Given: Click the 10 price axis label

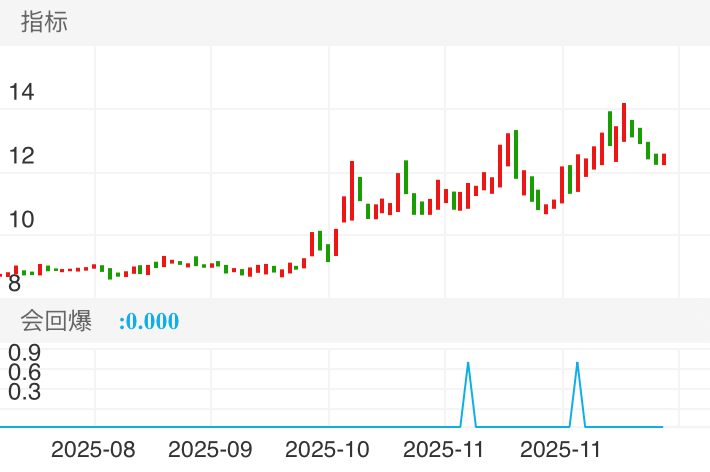Looking at the screenshot, I should pos(21,220).
